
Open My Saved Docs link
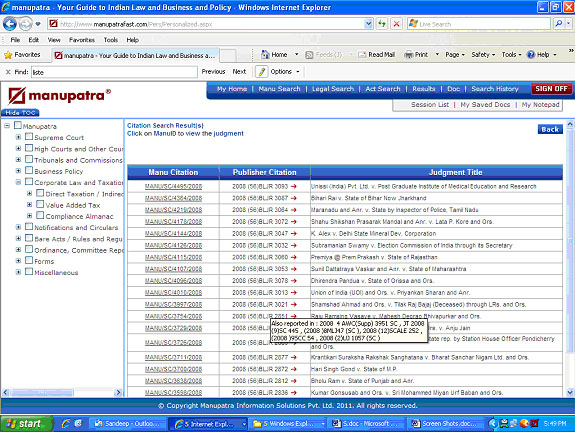point(485,105)
